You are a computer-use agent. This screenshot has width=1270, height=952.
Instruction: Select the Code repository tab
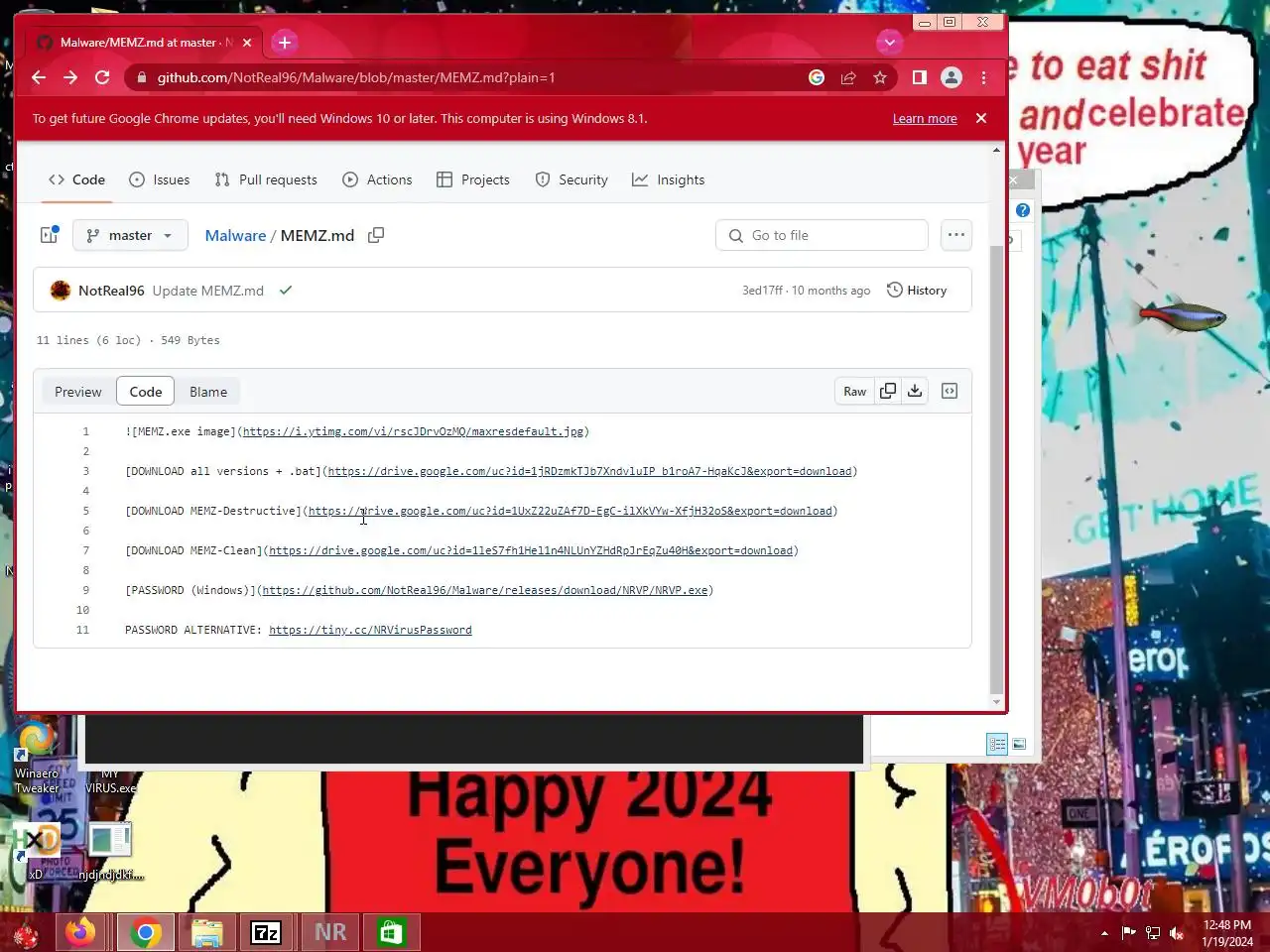76,179
